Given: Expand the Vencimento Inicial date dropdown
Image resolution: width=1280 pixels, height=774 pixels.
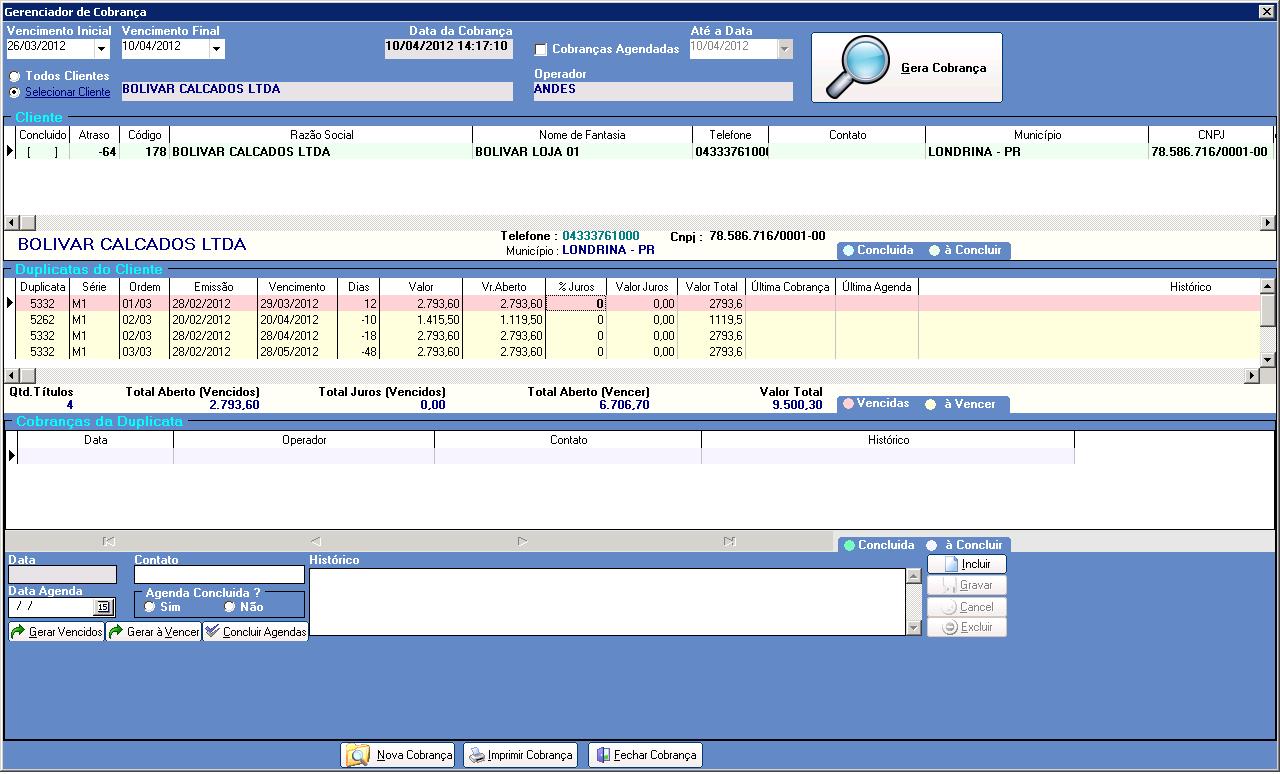Looking at the screenshot, I should (102, 48).
